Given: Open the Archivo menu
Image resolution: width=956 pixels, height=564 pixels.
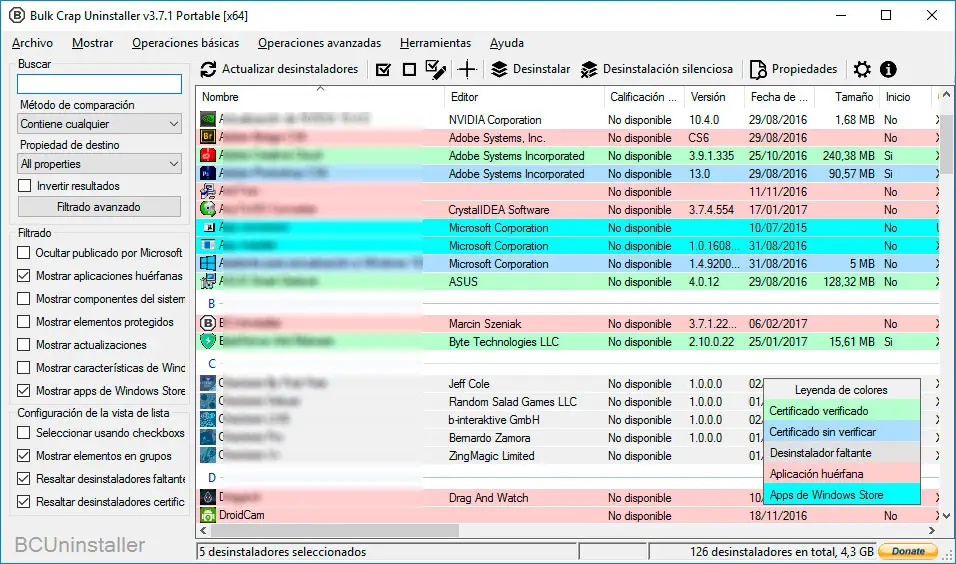Looking at the screenshot, I should point(32,43).
